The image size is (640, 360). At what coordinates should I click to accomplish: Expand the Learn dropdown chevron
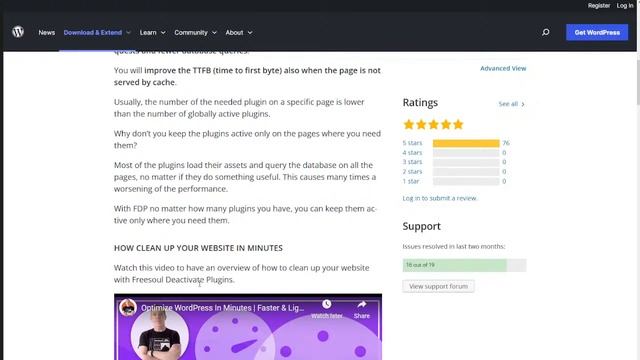(163, 33)
